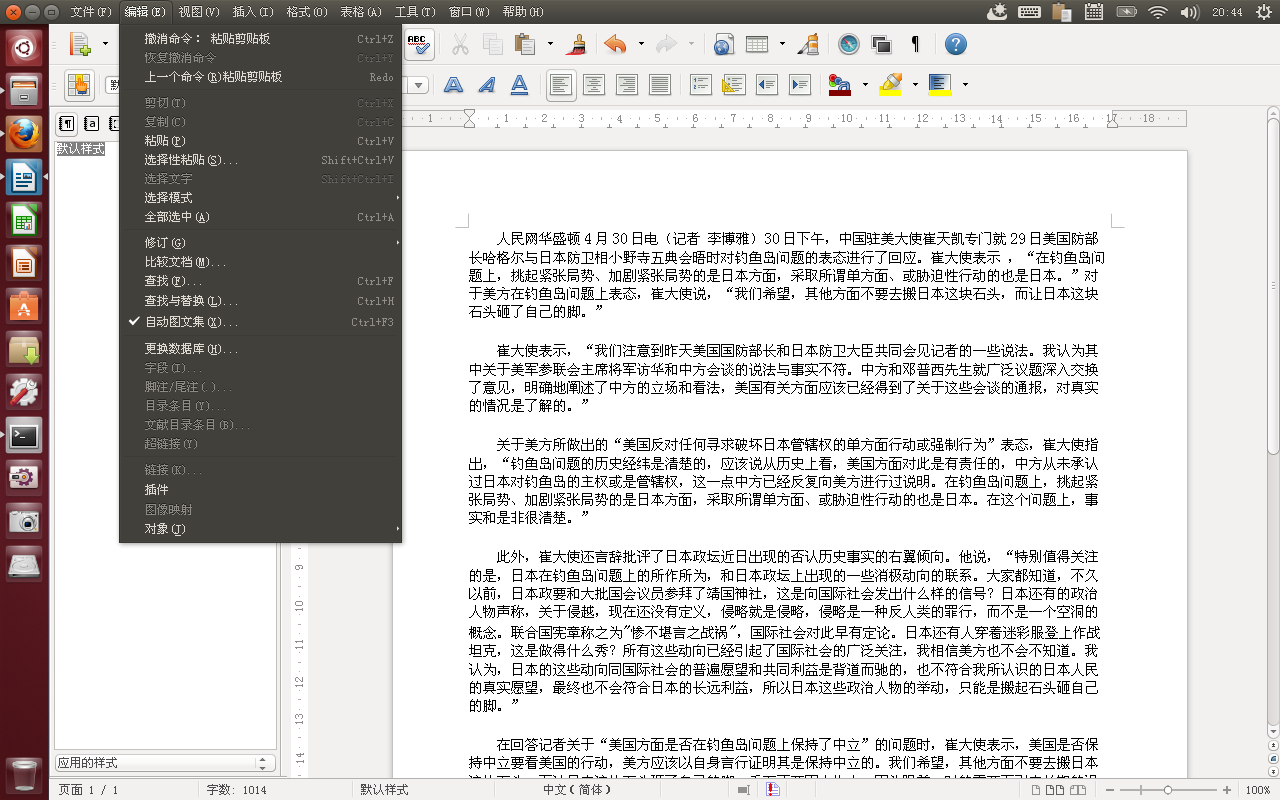This screenshot has width=1280, height=800.
Task: Apply Bold using the A icon
Action: tap(454, 85)
